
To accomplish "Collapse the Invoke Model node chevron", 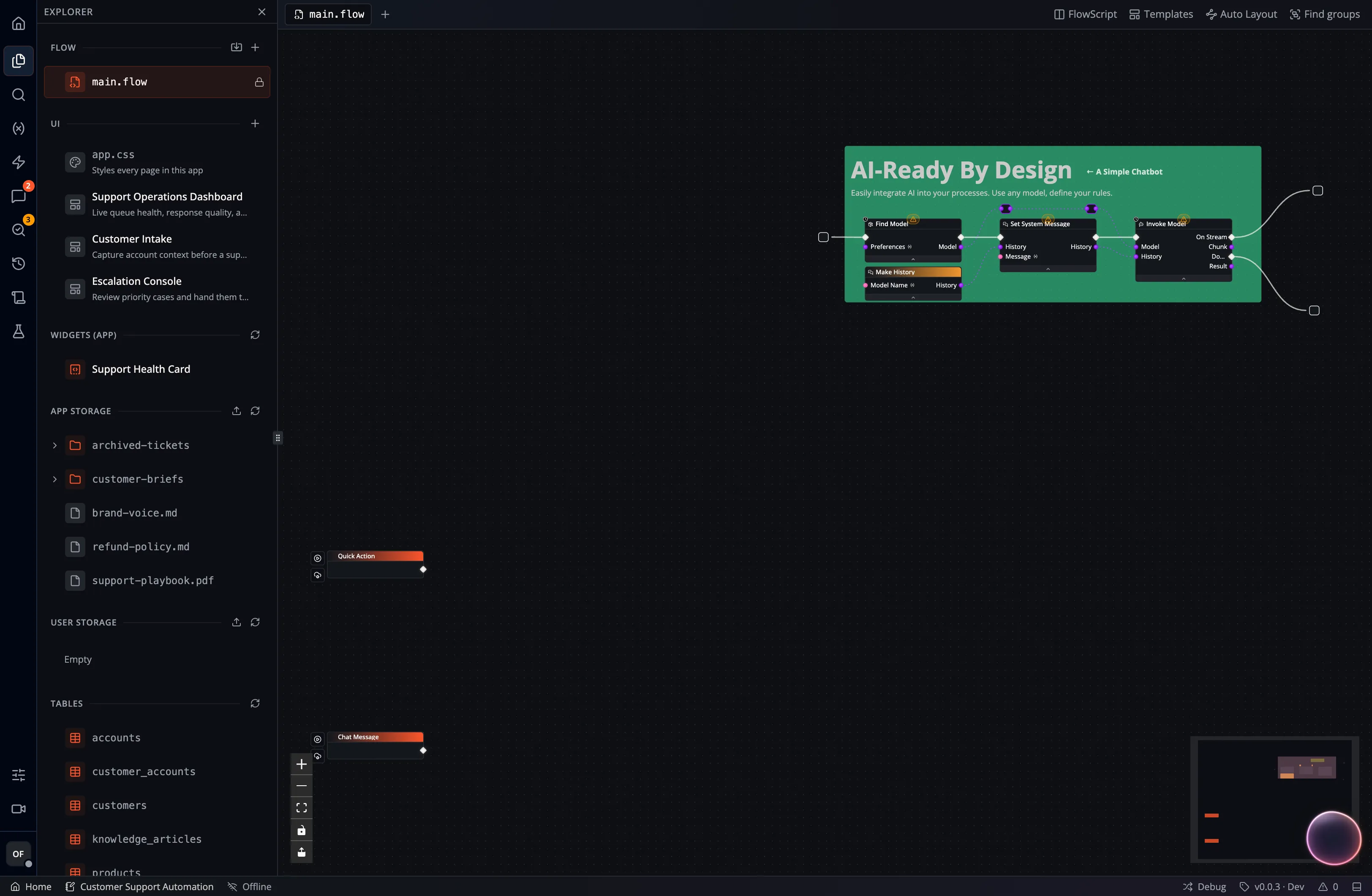I will (x=1184, y=279).
